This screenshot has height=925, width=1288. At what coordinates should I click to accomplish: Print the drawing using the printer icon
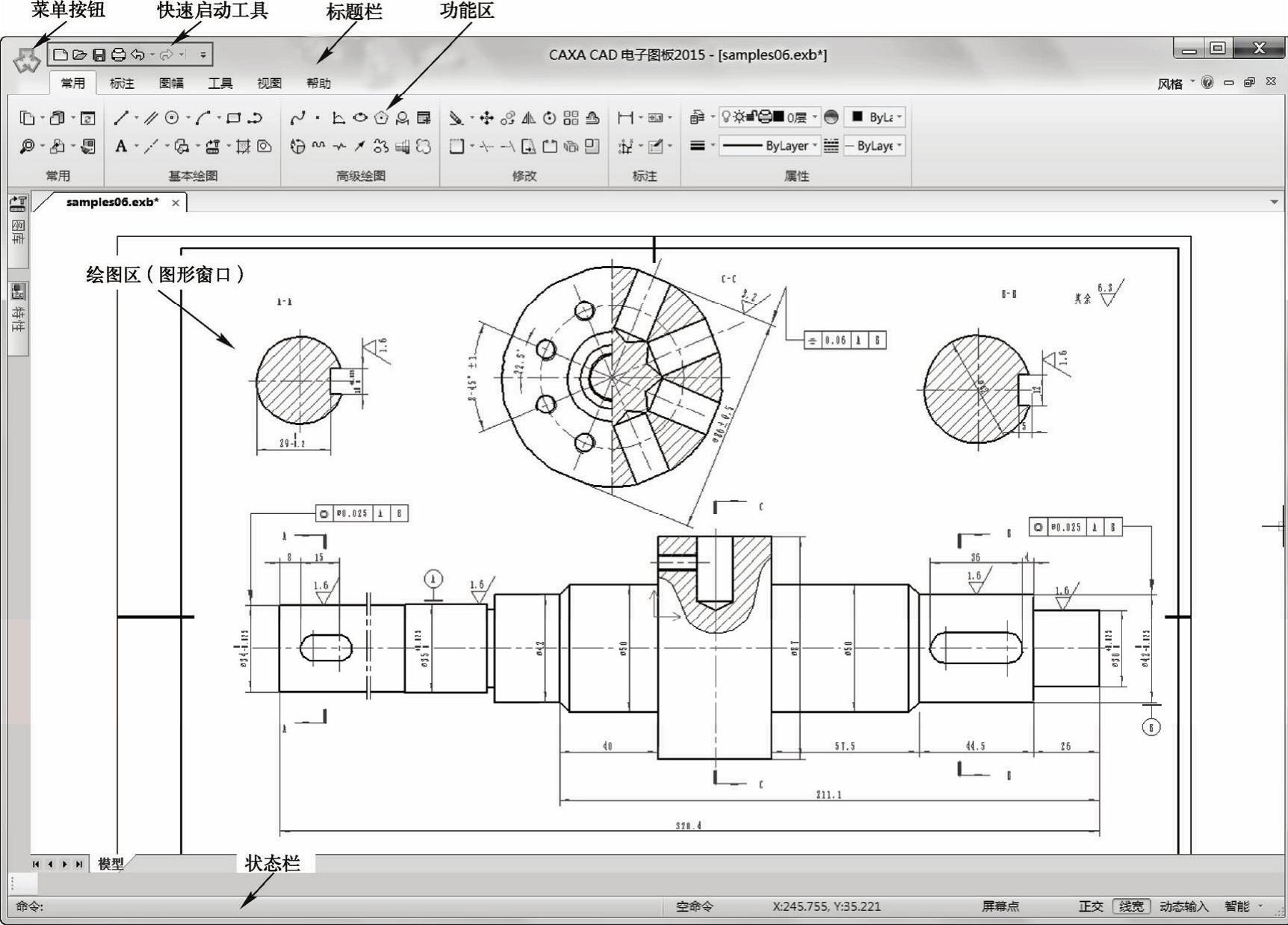[118, 55]
